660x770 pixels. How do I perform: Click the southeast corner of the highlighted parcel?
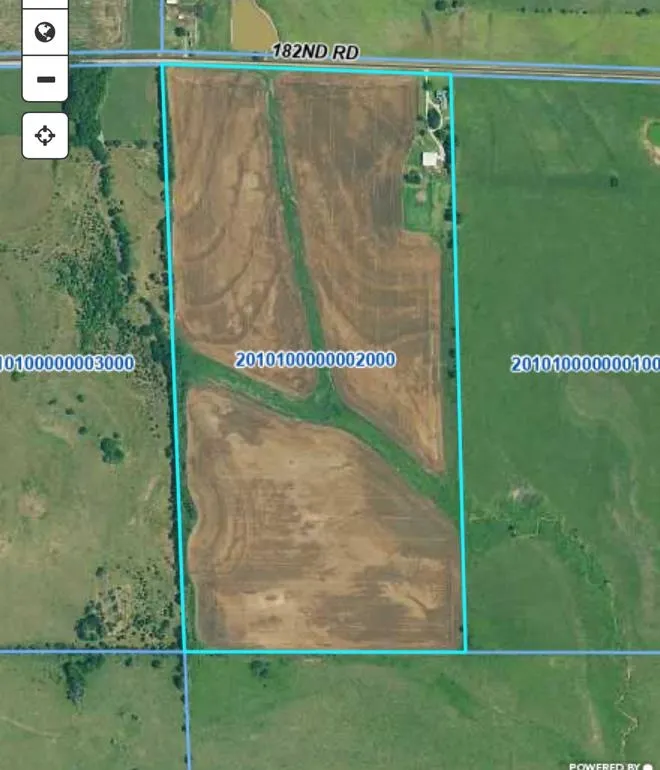(466, 652)
